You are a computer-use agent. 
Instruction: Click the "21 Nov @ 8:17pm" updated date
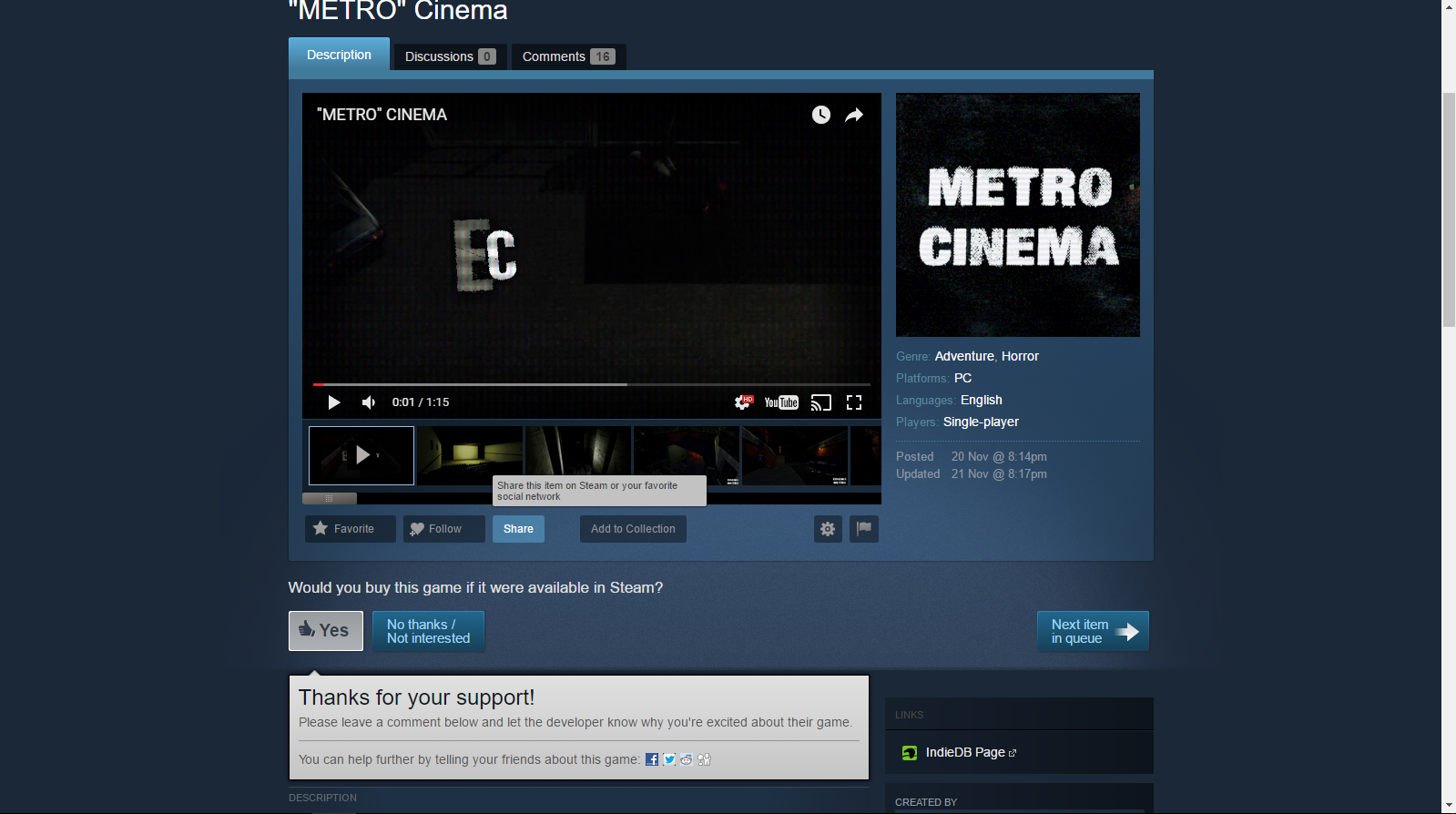coord(999,473)
